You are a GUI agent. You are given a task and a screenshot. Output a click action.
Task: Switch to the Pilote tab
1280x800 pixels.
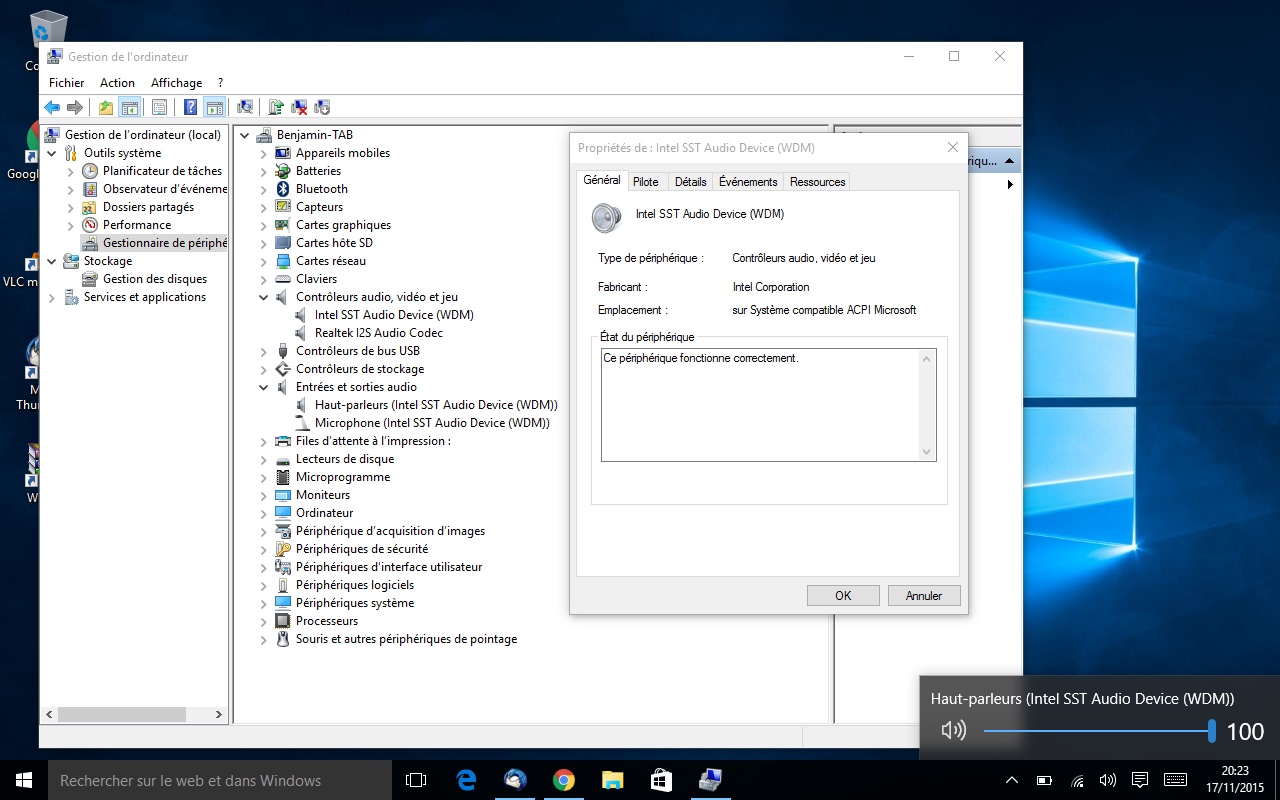[x=646, y=181]
